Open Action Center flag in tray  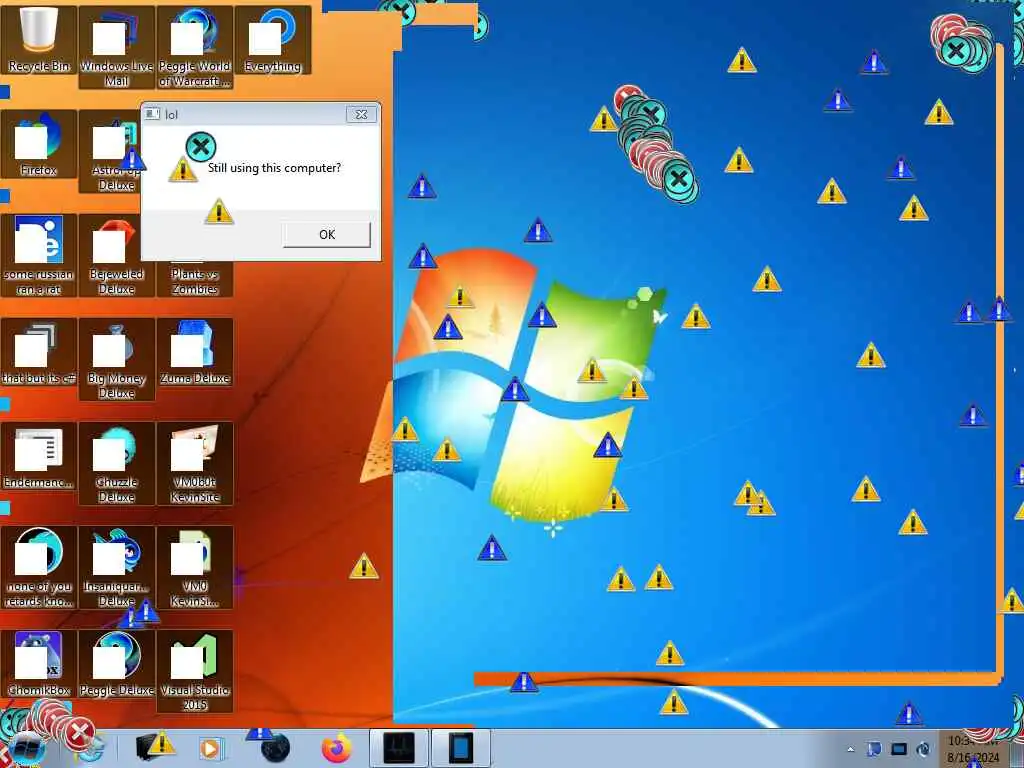874,749
